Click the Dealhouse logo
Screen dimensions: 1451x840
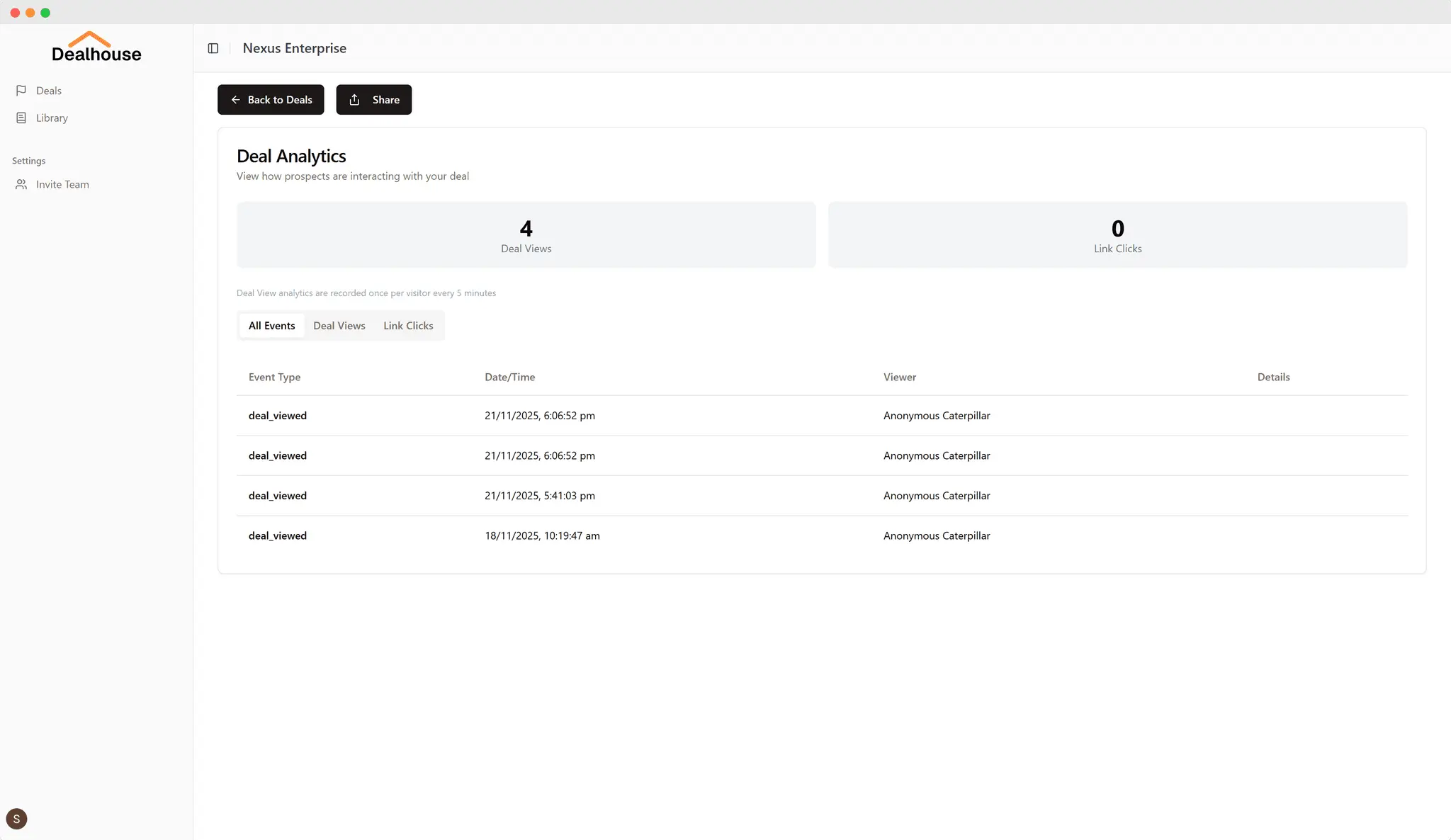pos(96,47)
